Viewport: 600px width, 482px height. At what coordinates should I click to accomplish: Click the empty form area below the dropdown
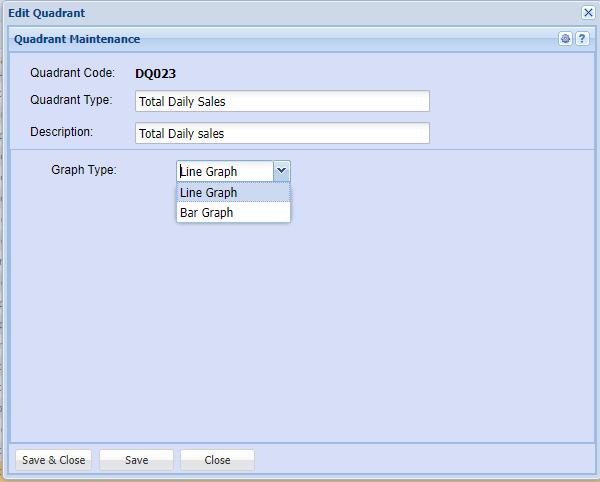click(x=300, y=330)
